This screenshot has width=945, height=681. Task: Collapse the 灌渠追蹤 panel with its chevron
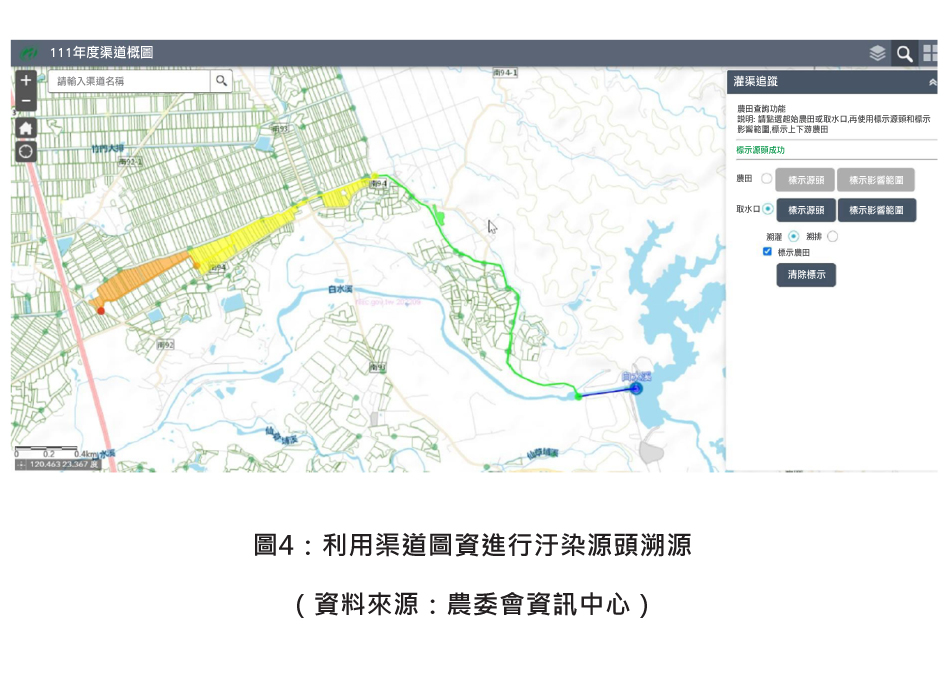coord(934,82)
